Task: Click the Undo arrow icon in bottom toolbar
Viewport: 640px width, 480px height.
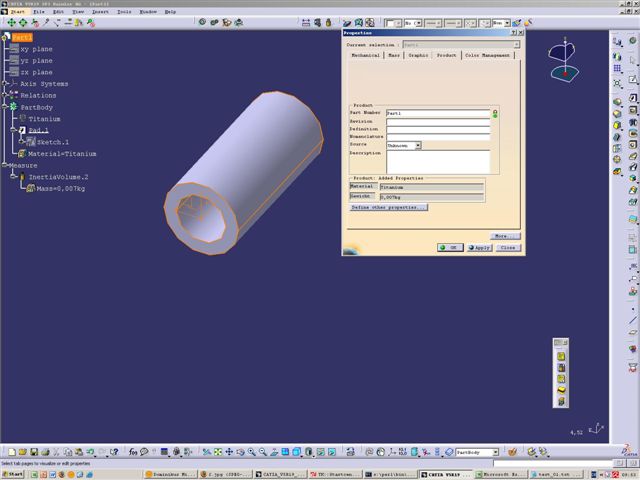Action: [x=90, y=452]
